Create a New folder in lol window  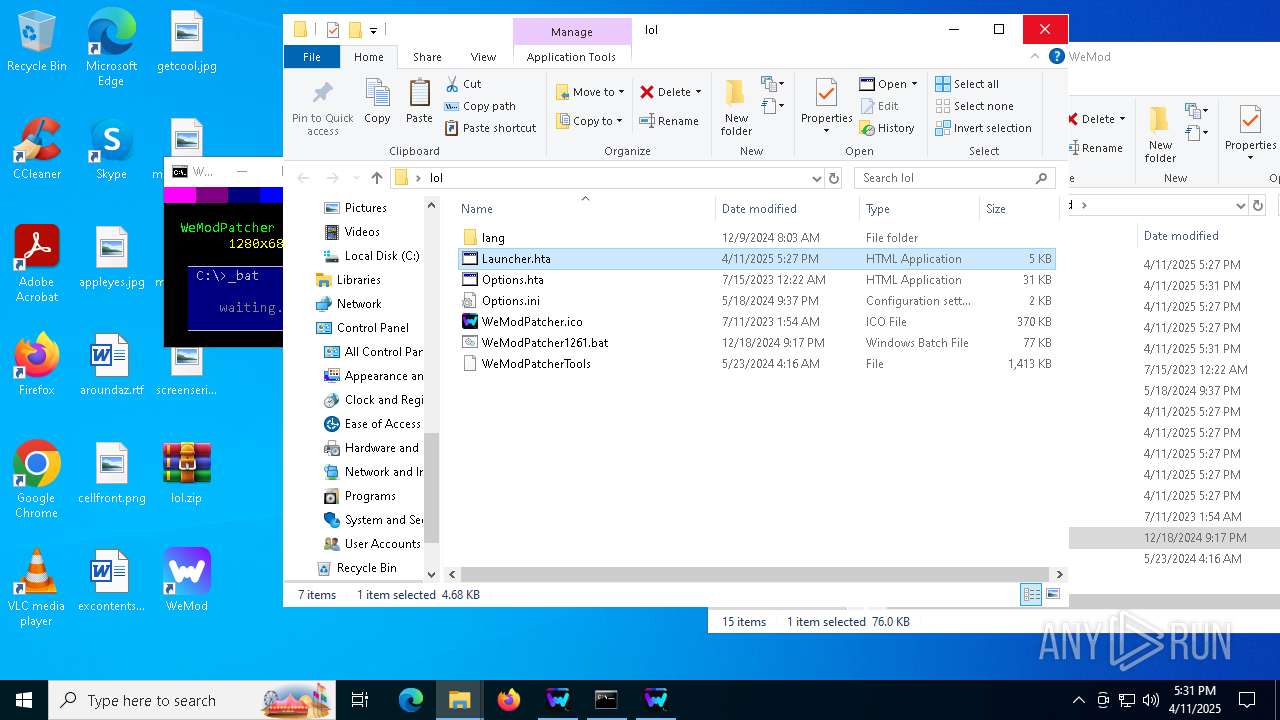point(736,107)
